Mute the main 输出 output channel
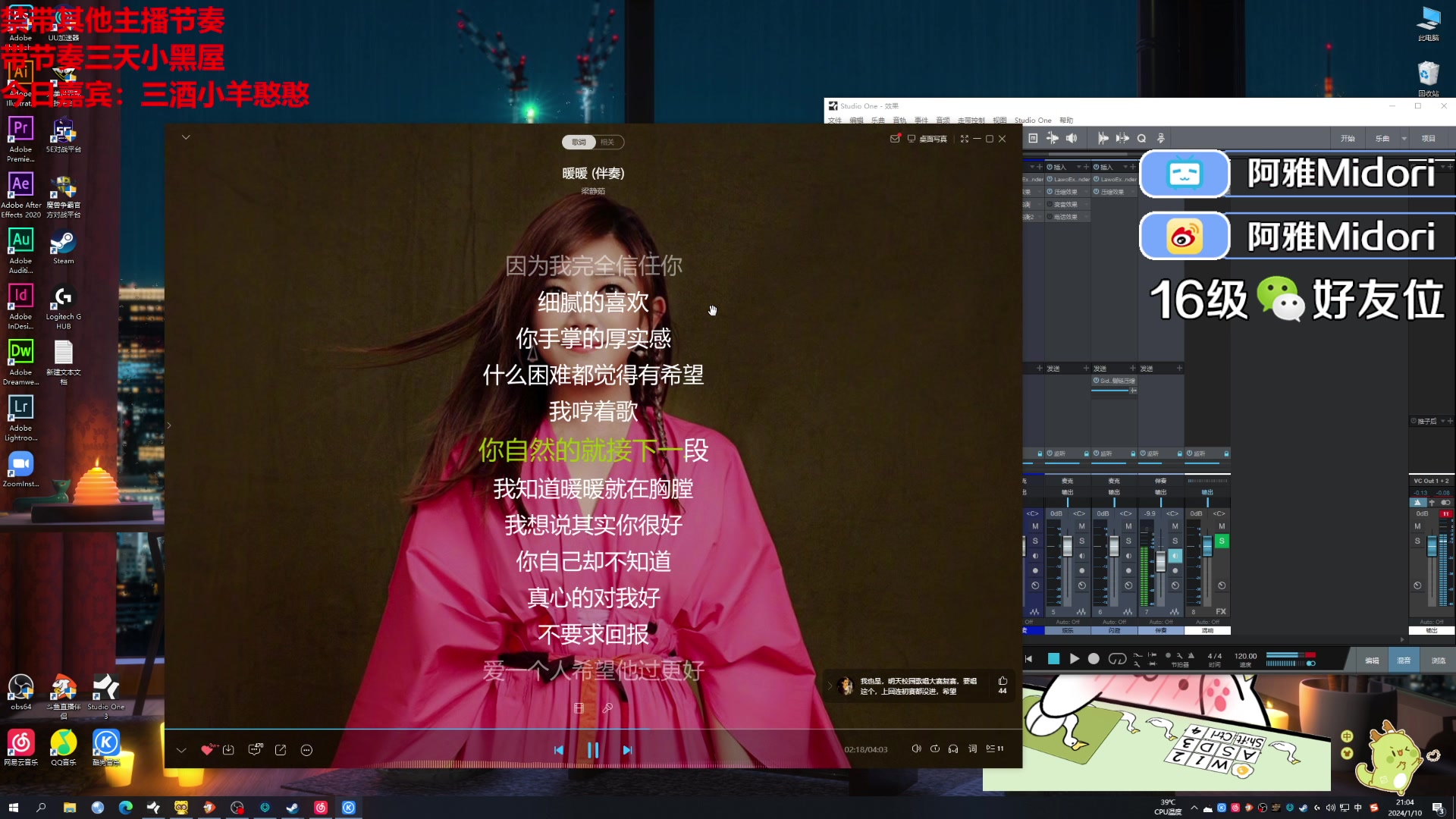The height and width of the screenshot is (819, 1456). tap(1417, 526)
